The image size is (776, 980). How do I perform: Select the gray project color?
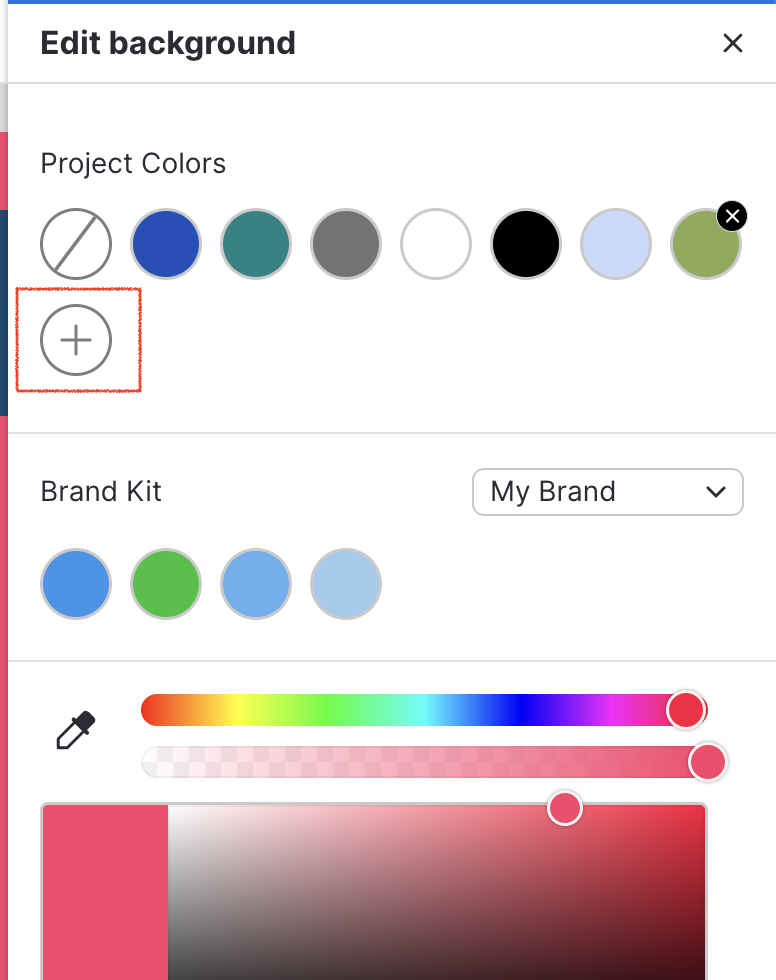click(346, 244)
